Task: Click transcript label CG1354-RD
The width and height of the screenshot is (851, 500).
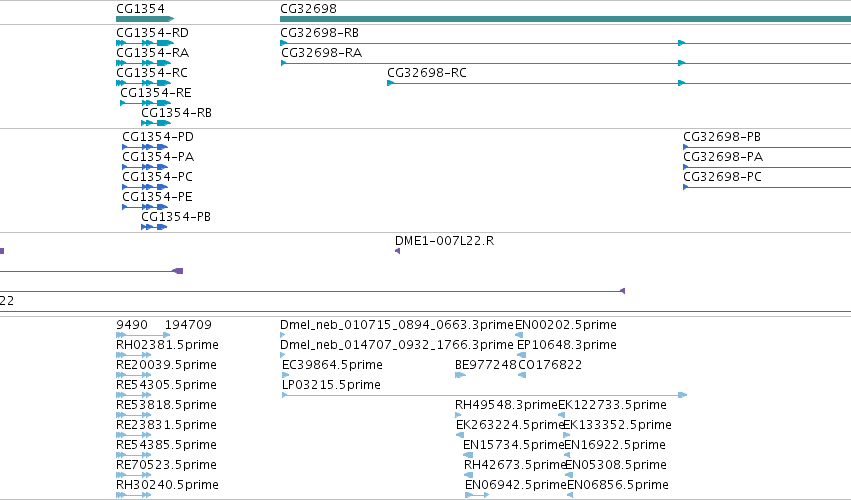Action: 153,33
